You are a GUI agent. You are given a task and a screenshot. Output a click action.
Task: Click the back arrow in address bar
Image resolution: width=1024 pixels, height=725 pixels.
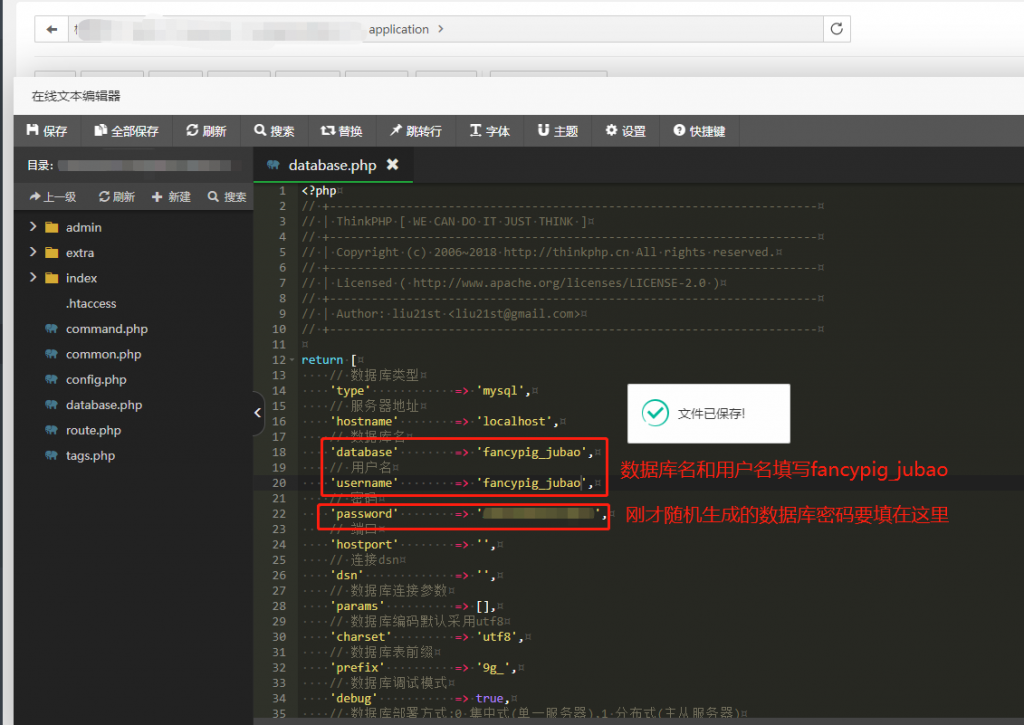(52, 29)
